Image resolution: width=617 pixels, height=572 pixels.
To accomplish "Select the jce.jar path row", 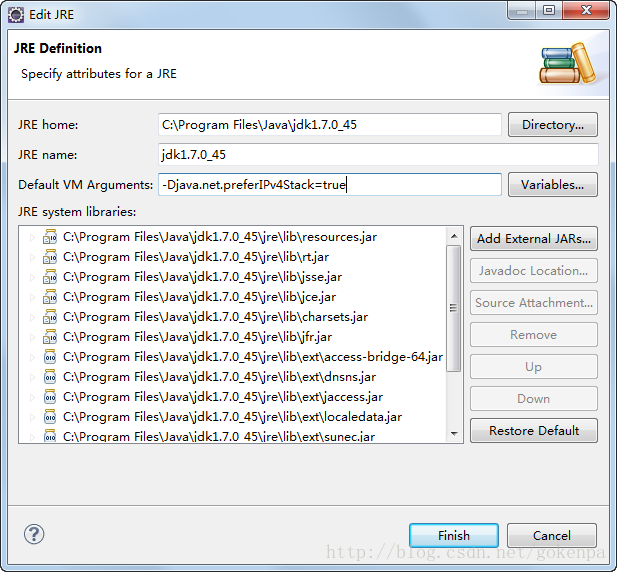I will tap(200, 297).
